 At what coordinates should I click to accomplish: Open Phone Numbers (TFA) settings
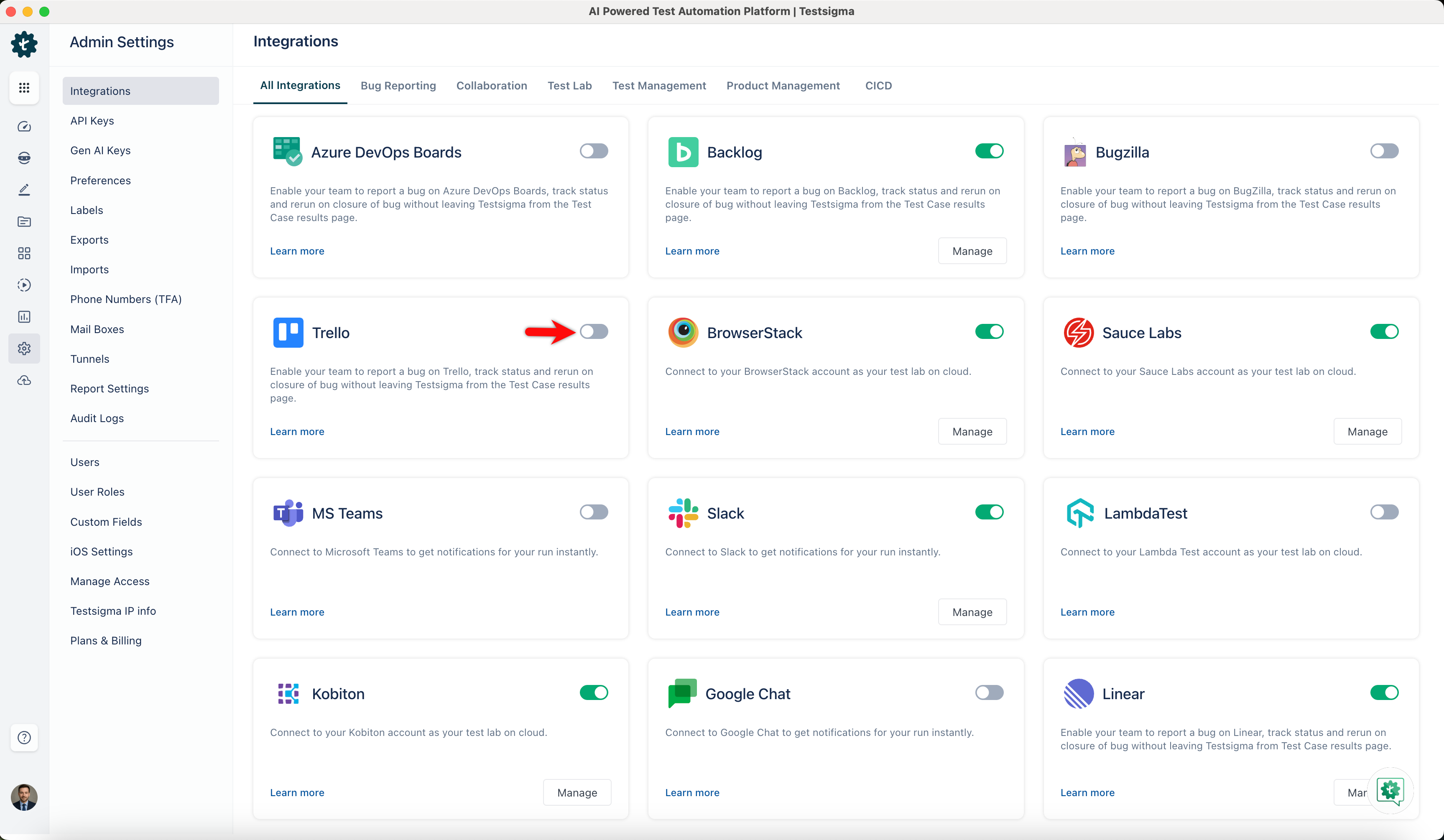point(126,299)
